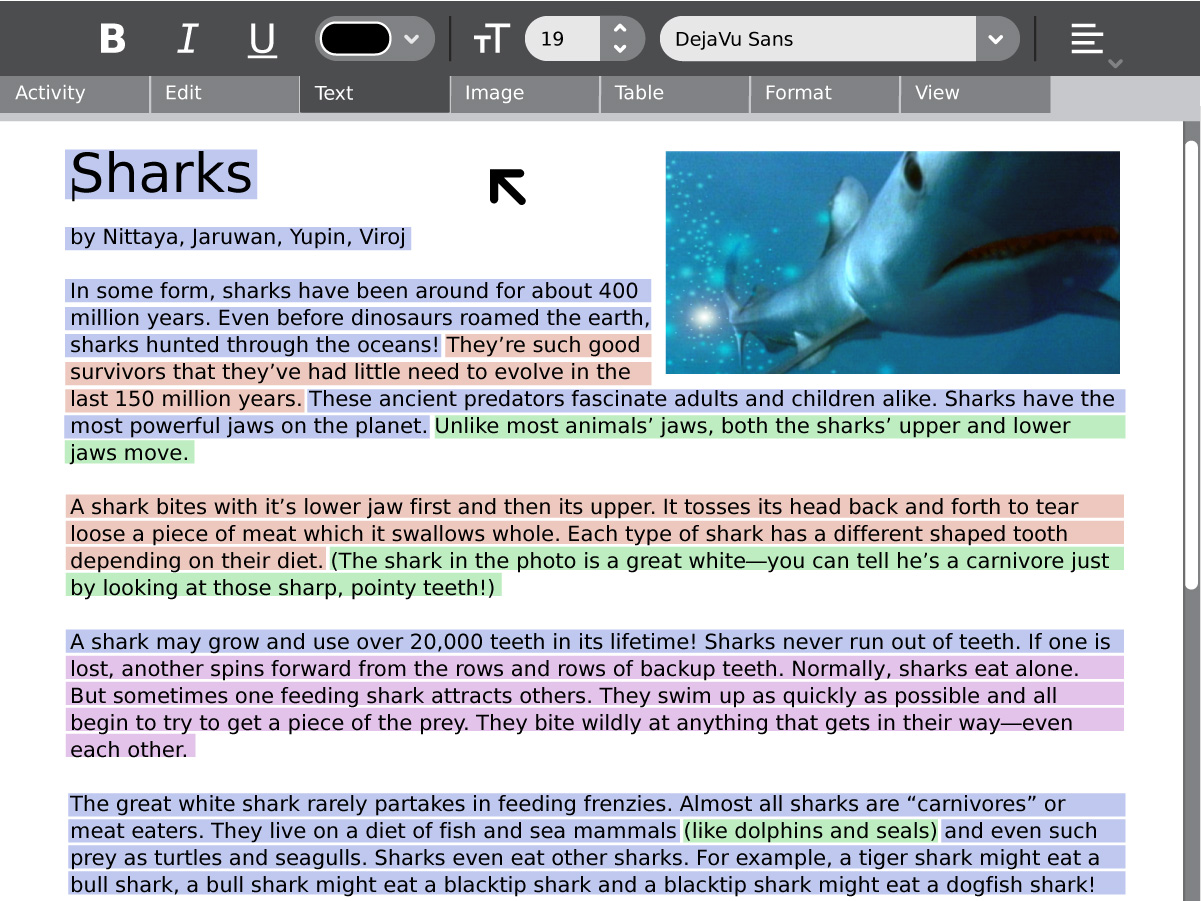Screen dimensions: 1201x901
Task: Select the Image tab
Action: [x=525, y=93]
